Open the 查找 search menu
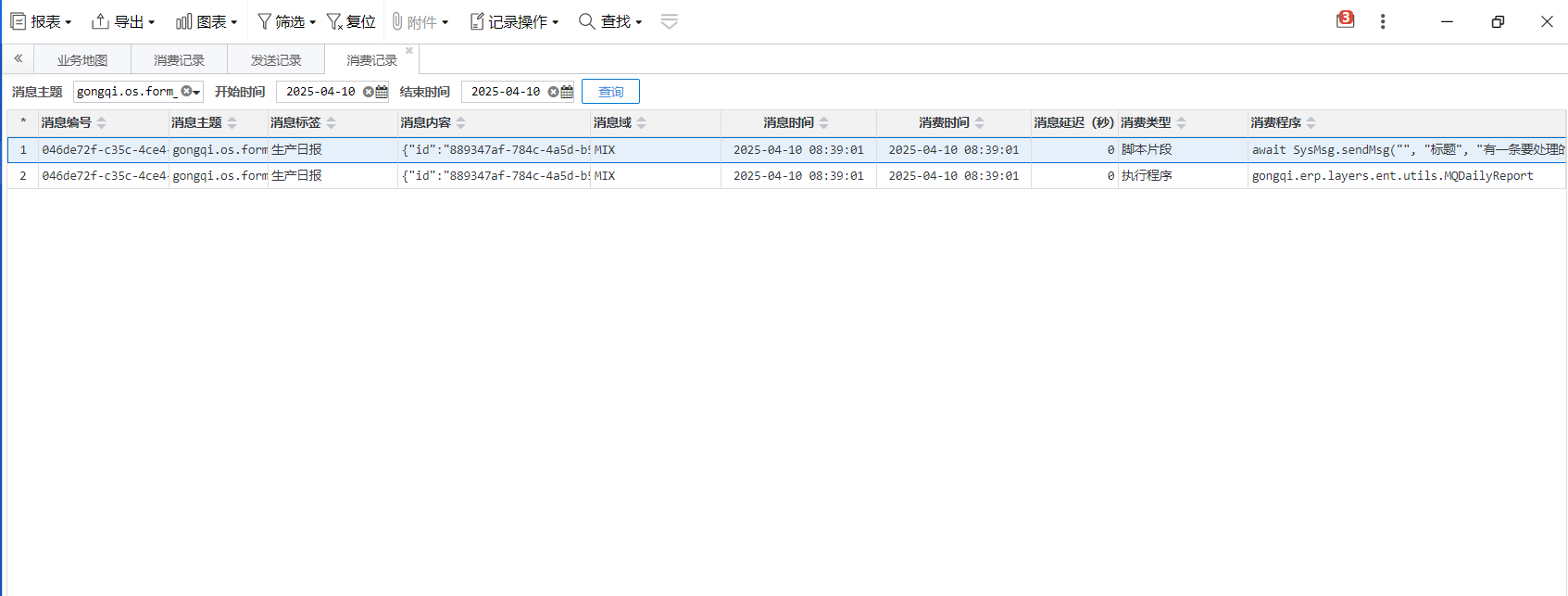 610,21
